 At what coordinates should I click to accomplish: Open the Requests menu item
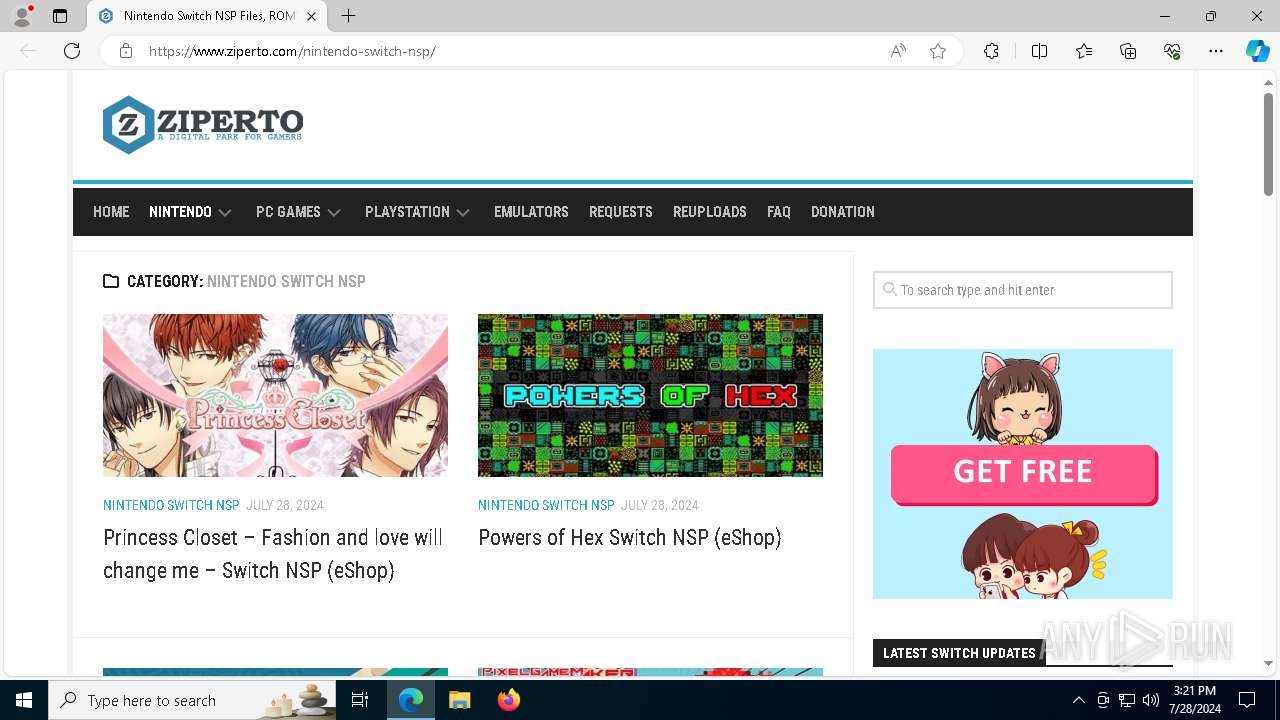click(620, 212)
